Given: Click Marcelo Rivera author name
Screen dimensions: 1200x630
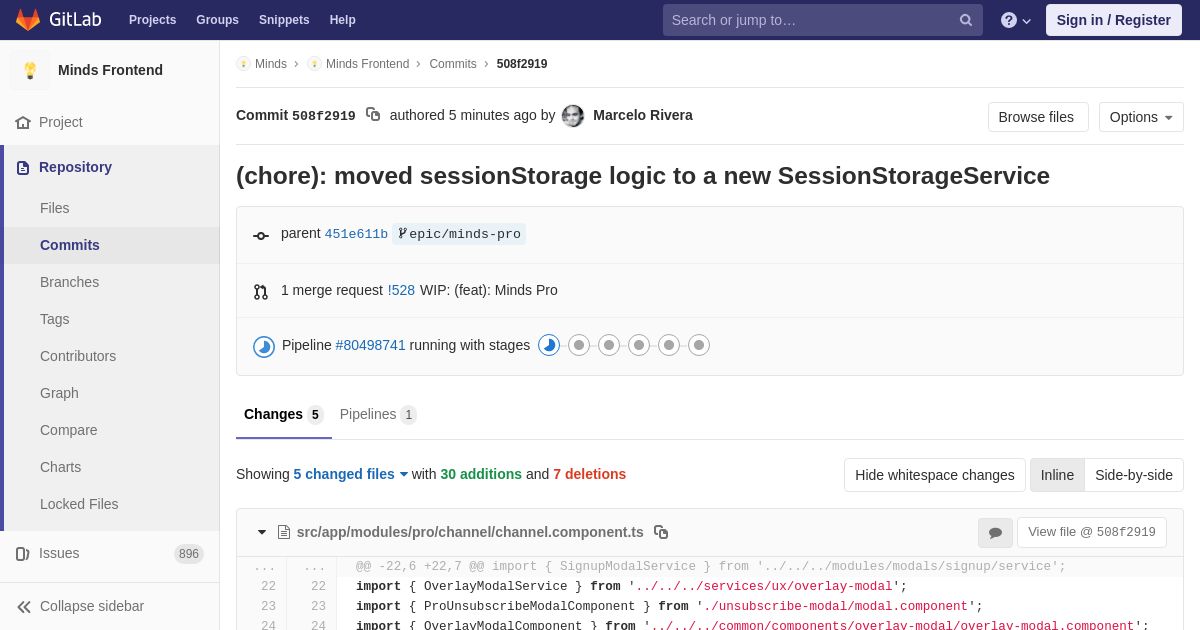Looking at the screenshot, I should [643, 115].
